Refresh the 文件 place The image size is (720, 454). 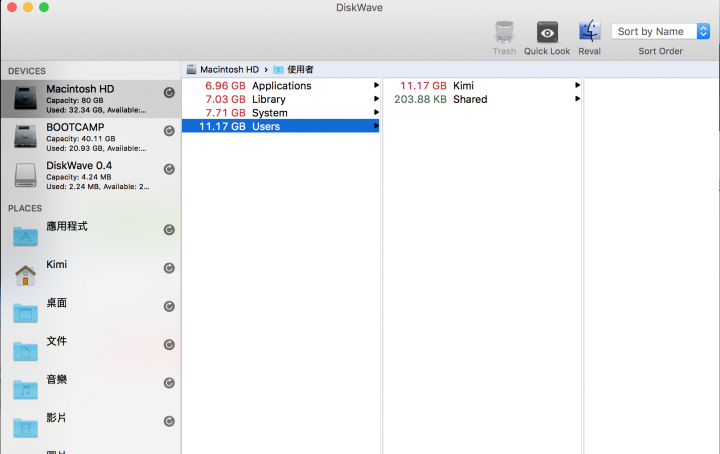coord(169,344)
